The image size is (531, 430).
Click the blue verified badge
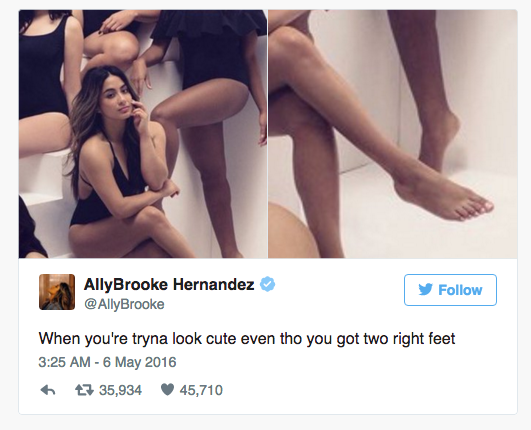[267, 284]
